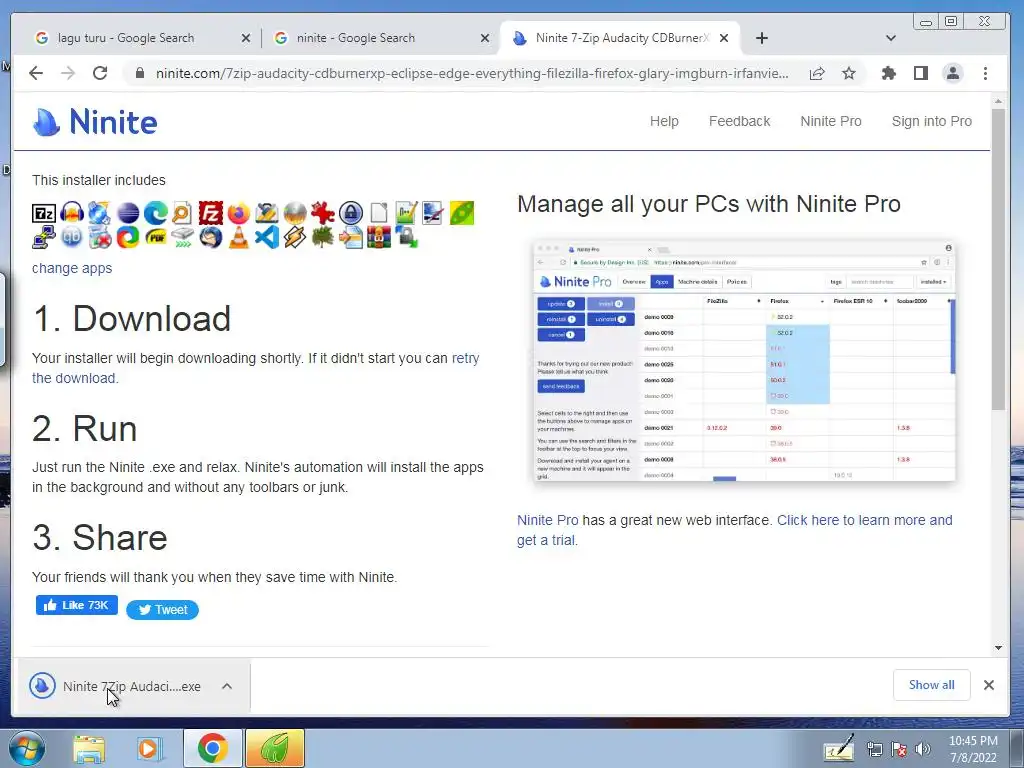Click the Audacity headphones icon
Screen dimensions: 1024x768
[72, 213]
